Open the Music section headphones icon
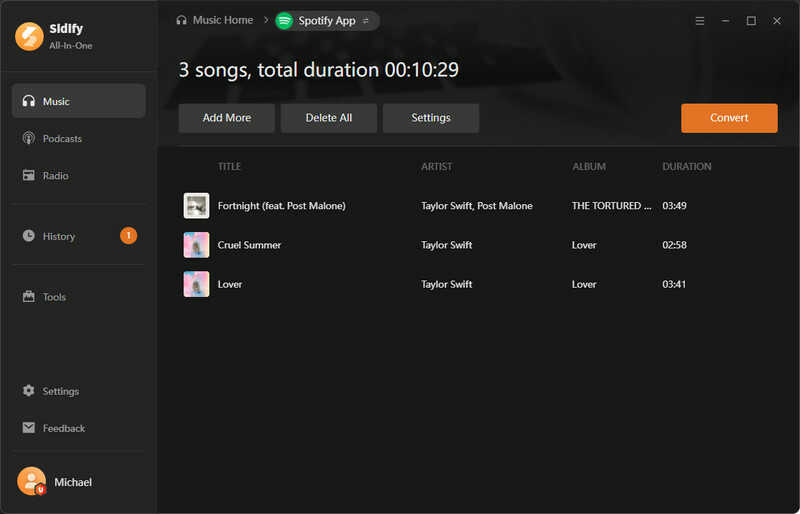Screen dimensions: 800x514 tap(29, 101)
